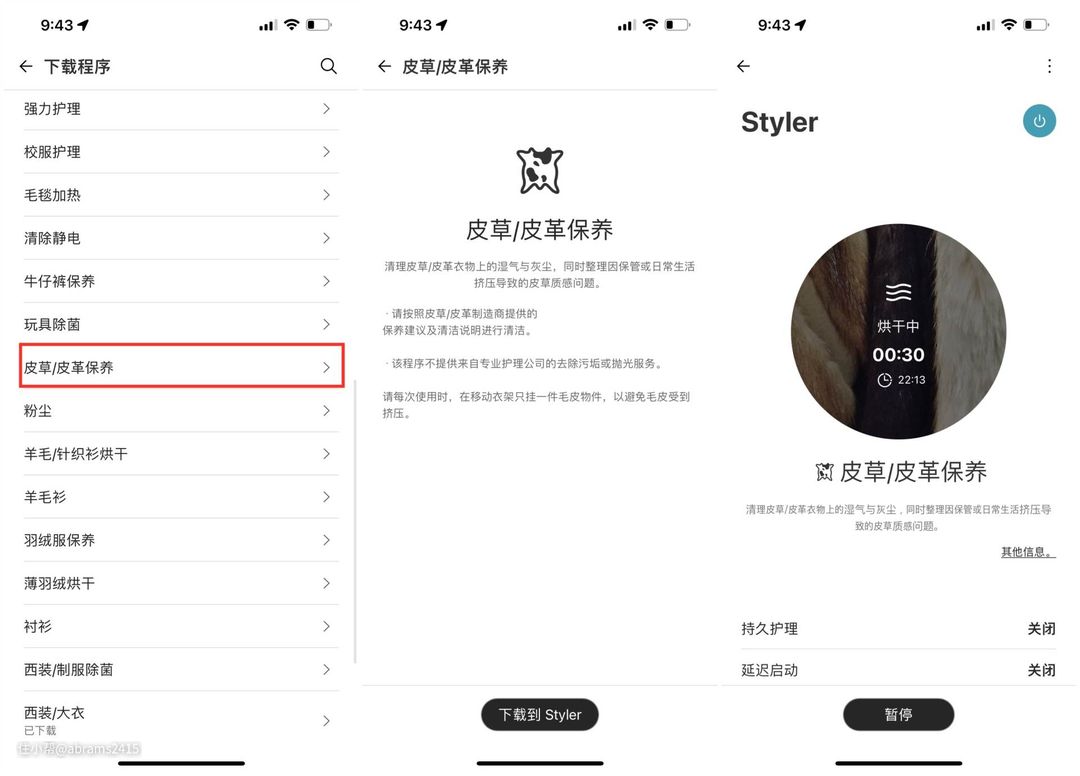
Task: Tap the blue Styler power icon
Action: click(x=1039, y=121)
